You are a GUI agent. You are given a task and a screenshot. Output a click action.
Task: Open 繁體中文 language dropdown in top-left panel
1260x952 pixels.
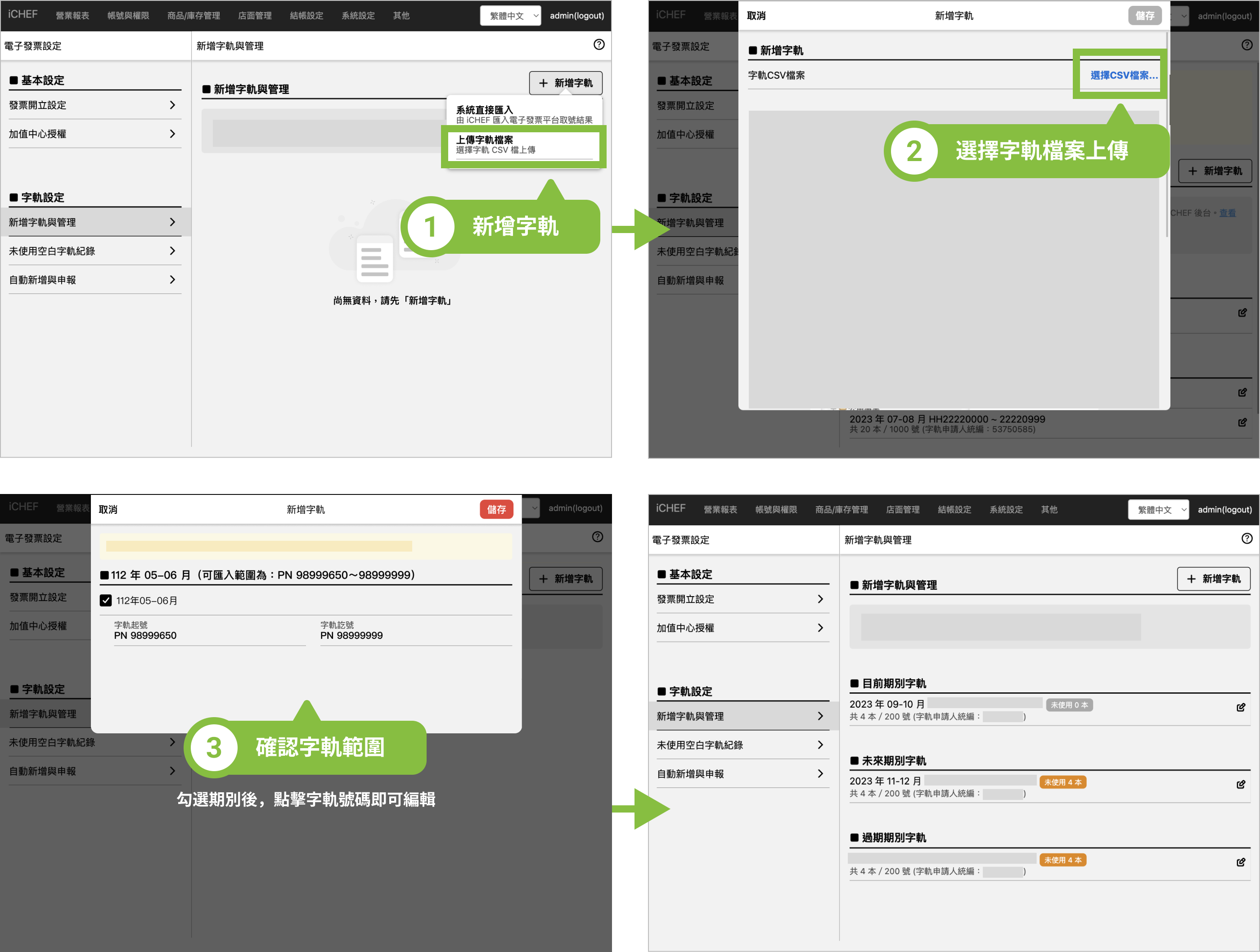pos(510,16)
